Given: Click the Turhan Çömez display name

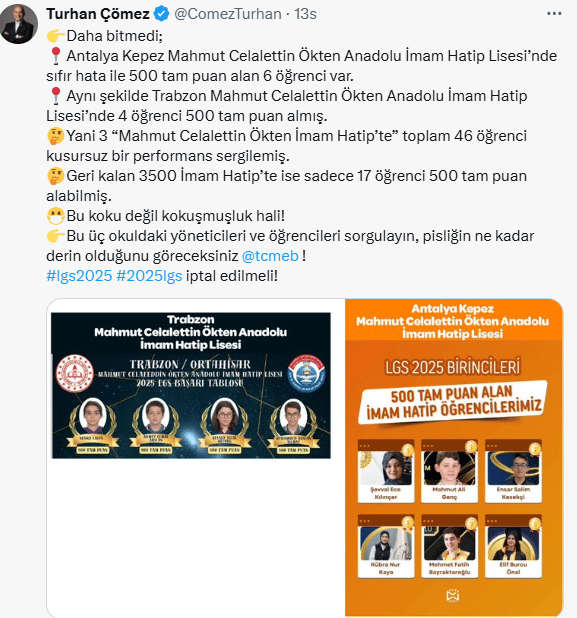Looking at the screenshot, I should click(x=98, y=14).
